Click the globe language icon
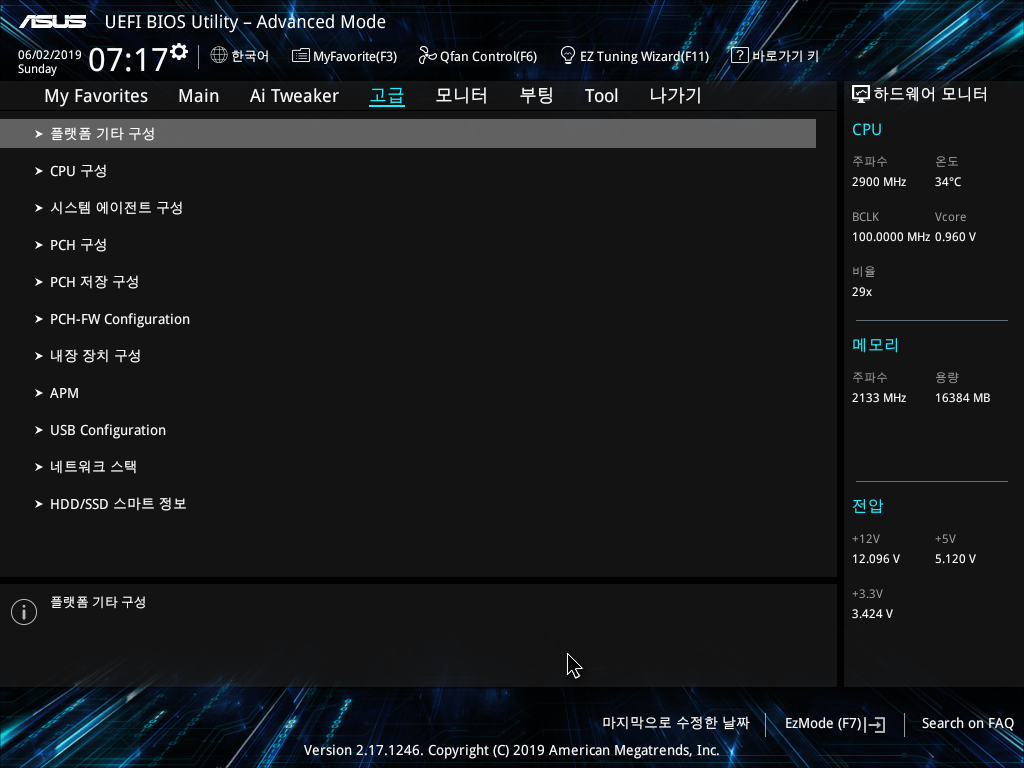This screenshot has width=1024, height=768. [219, 56]
